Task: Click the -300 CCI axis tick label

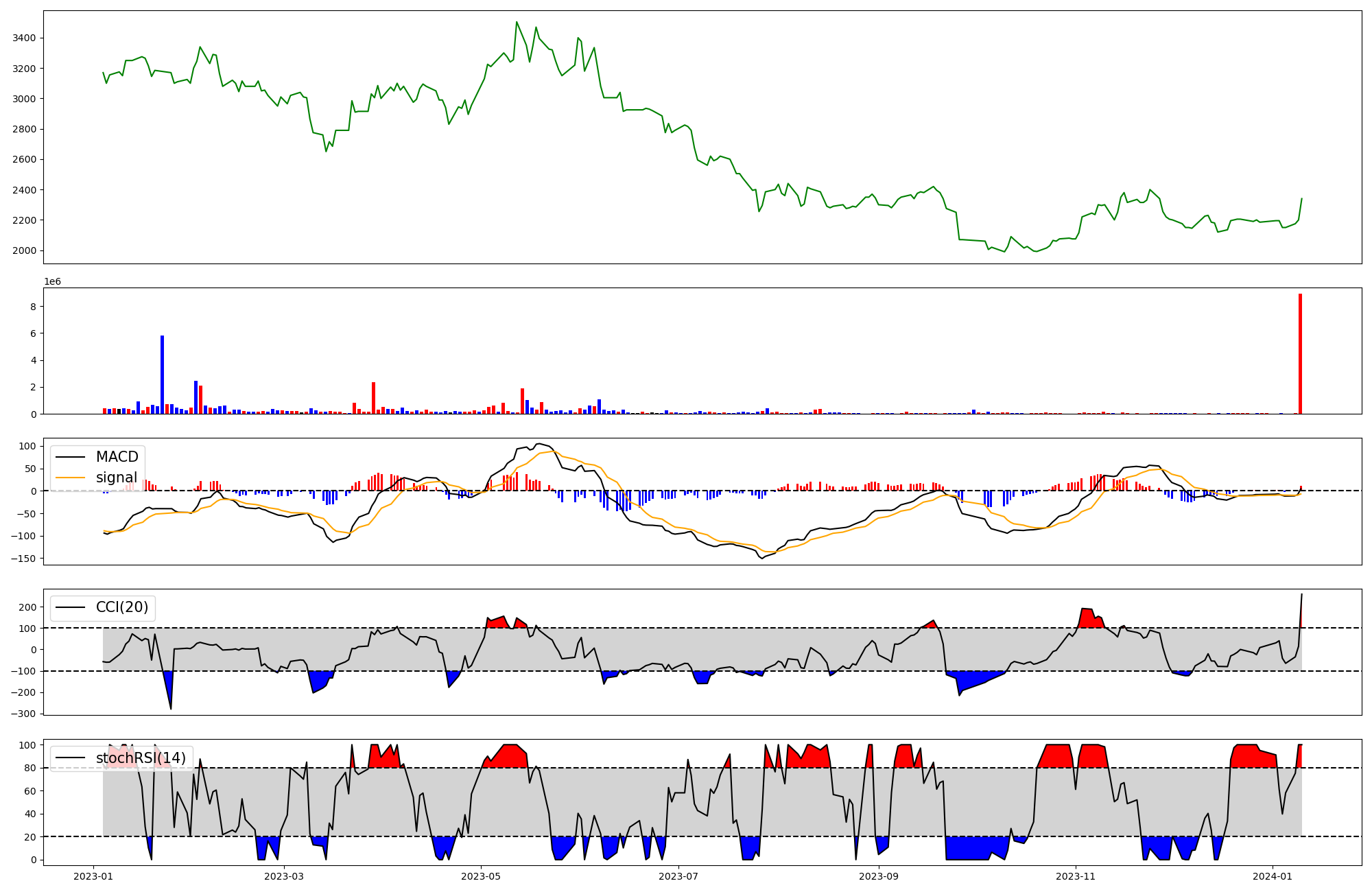Action: point(23,714)
